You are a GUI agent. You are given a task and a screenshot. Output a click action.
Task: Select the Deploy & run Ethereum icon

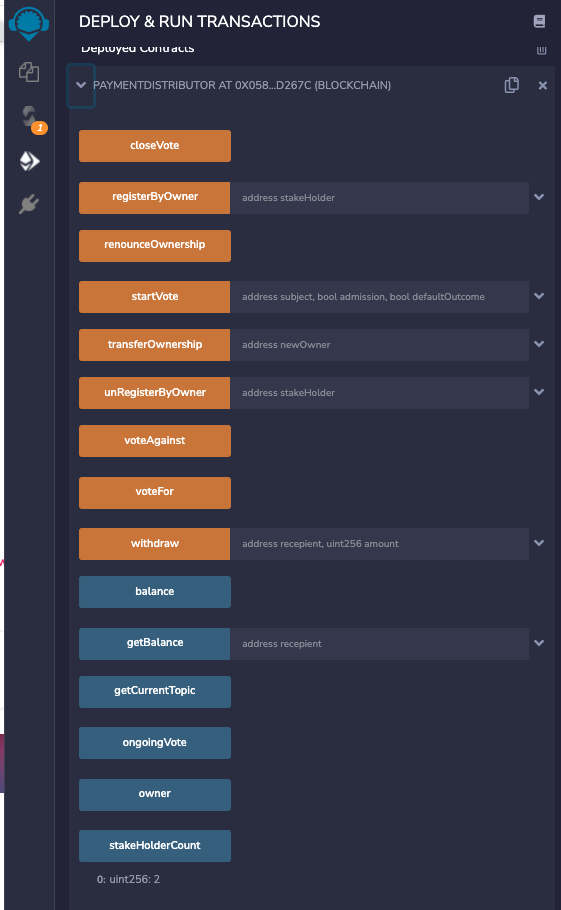click(x=30, y=161)
